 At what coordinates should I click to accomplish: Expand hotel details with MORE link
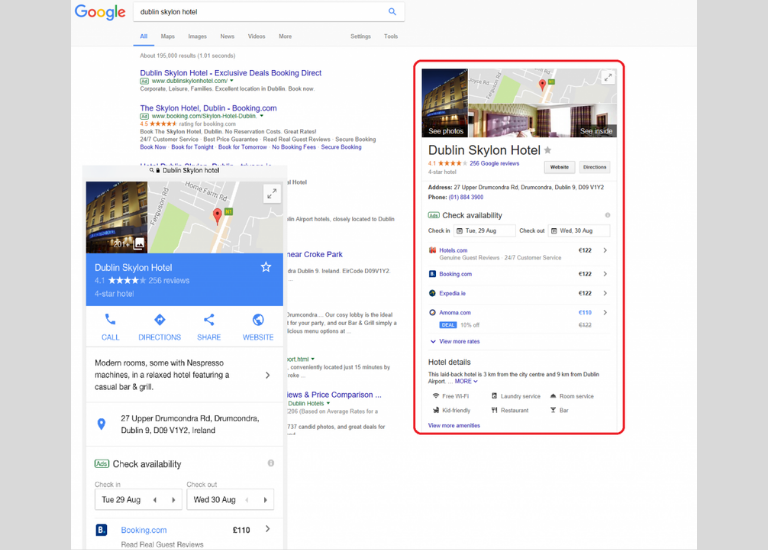click(x=466, y=381)
